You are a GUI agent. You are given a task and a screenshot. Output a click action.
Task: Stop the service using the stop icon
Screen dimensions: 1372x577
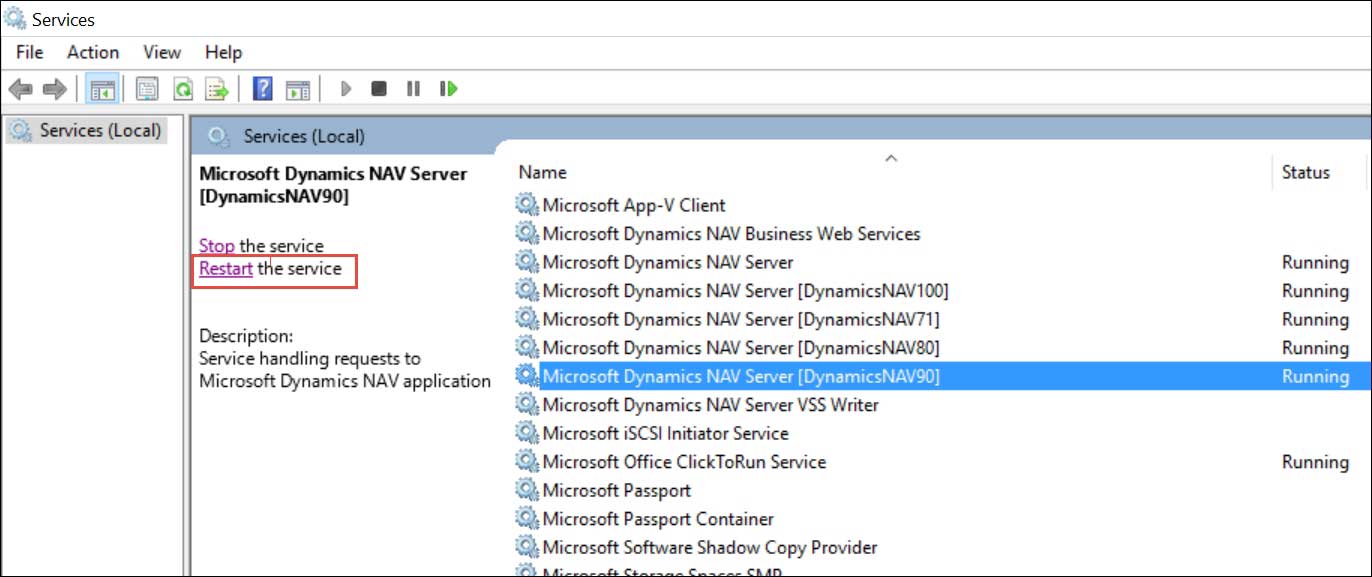pos(380,88)
